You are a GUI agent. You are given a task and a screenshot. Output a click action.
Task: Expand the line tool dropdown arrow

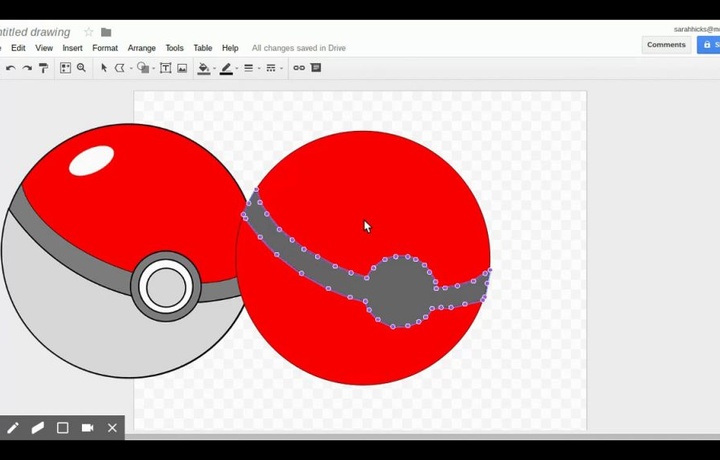[x=131, y=69]
